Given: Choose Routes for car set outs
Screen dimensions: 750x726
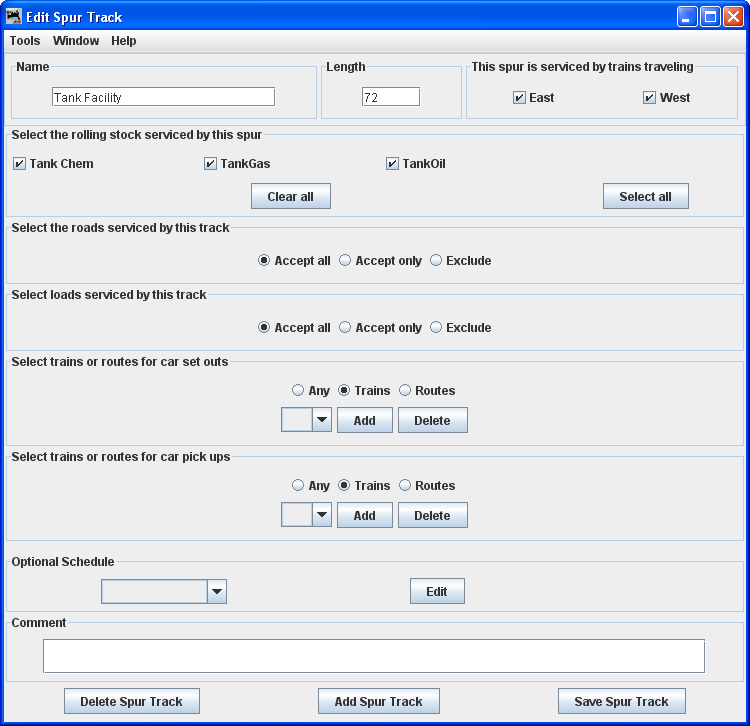Looking at the screenshot, I should 405,391.
